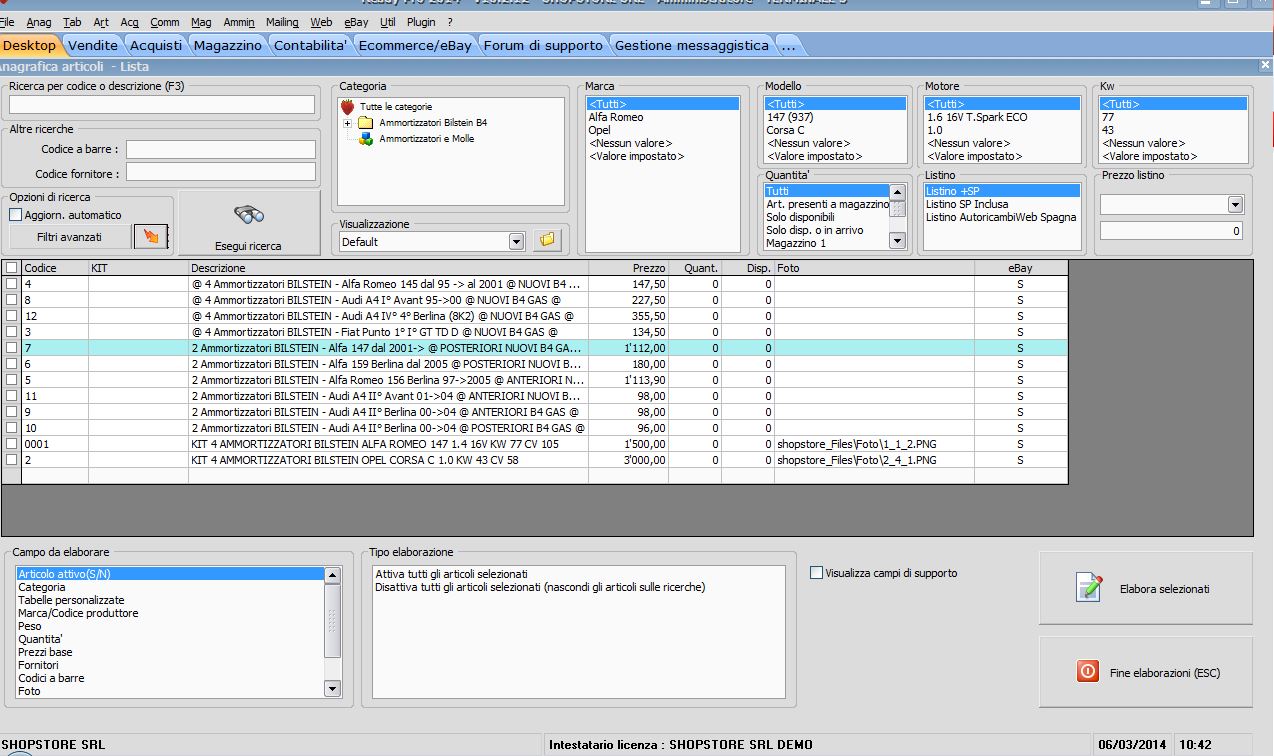Click the orange reset filters icon button
Viewport: 1274px width, 756px height.
click(151, 237)
